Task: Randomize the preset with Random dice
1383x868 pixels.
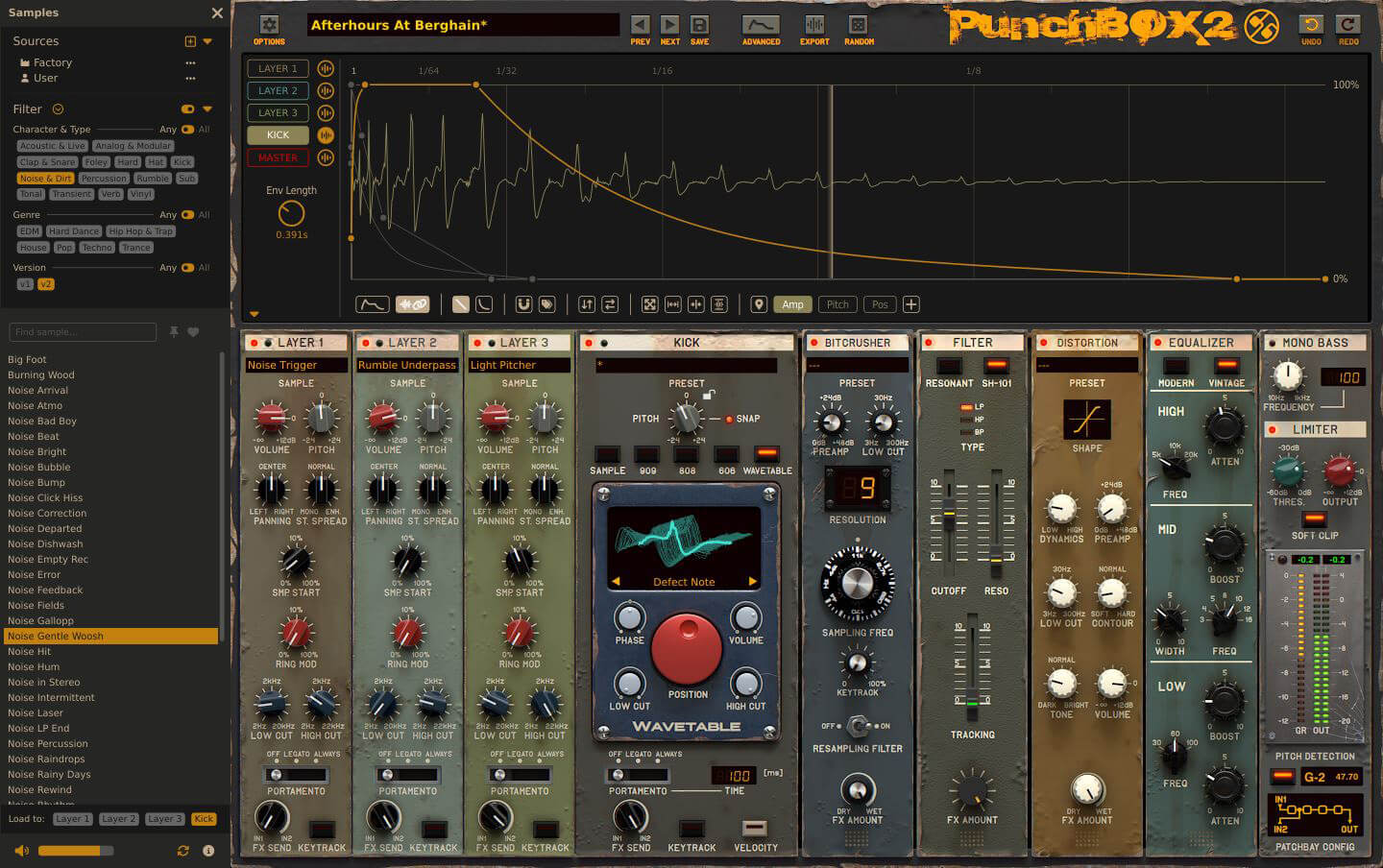Action: pyautogui.click(x=859, y=25)
